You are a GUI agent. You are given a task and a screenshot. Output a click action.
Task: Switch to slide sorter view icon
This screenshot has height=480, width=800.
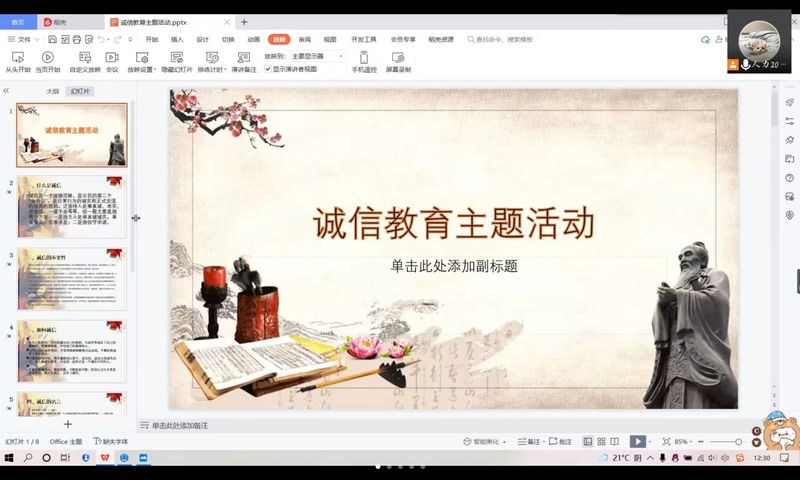coord(601,441)
